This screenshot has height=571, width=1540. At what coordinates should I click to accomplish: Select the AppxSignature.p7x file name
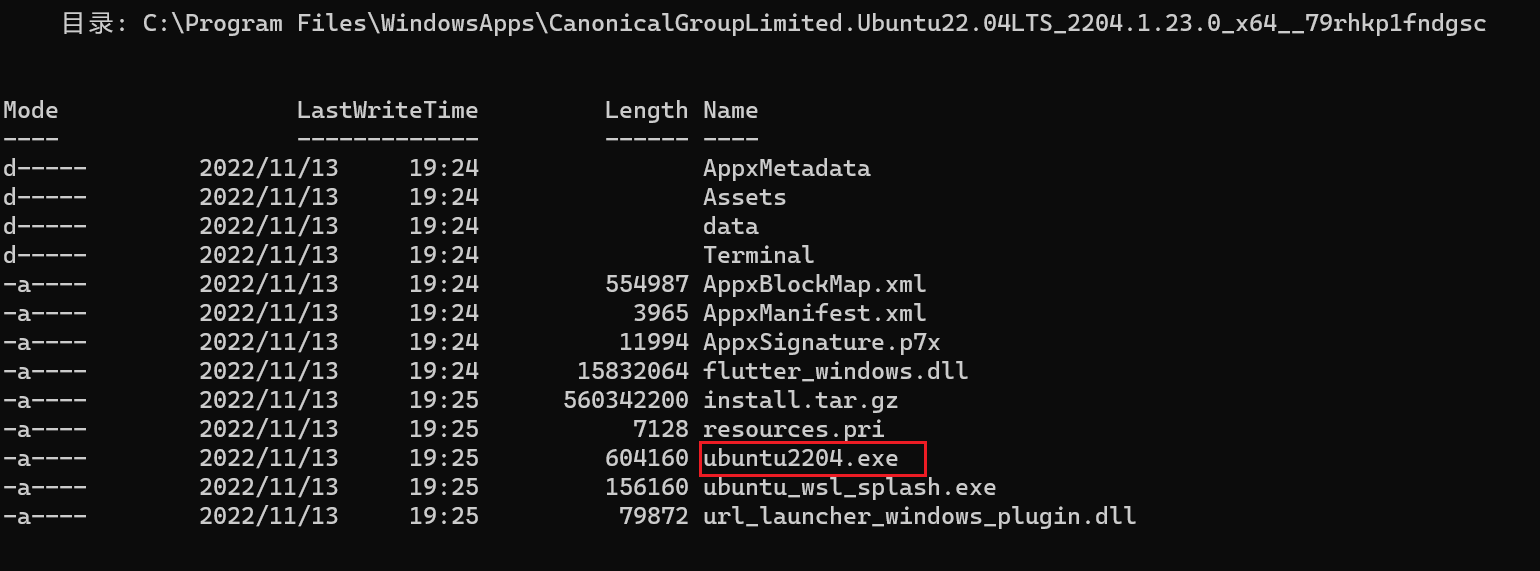tap(821, 342)
